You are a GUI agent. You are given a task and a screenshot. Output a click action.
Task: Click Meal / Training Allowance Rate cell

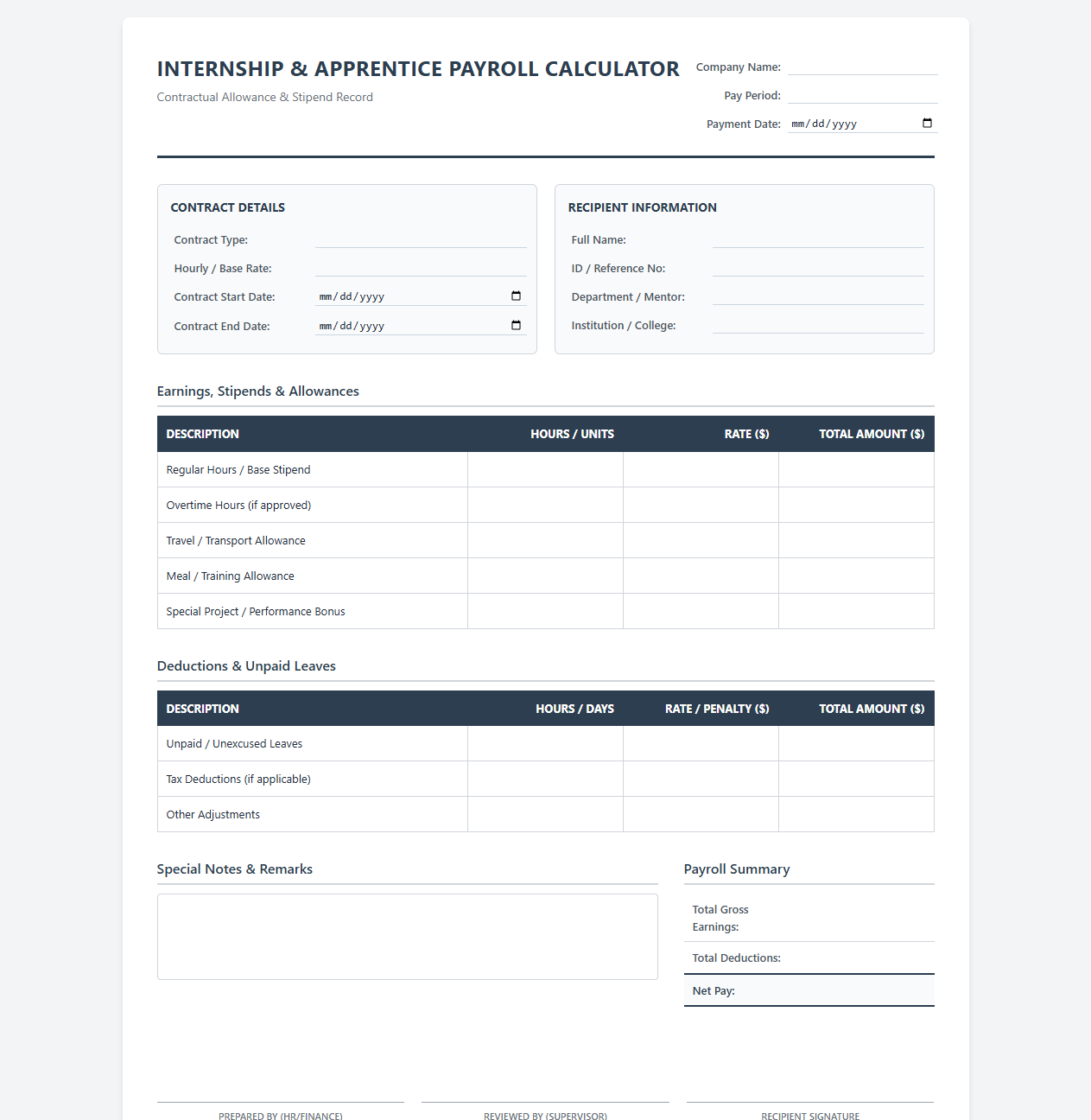(x=701, y=576)
